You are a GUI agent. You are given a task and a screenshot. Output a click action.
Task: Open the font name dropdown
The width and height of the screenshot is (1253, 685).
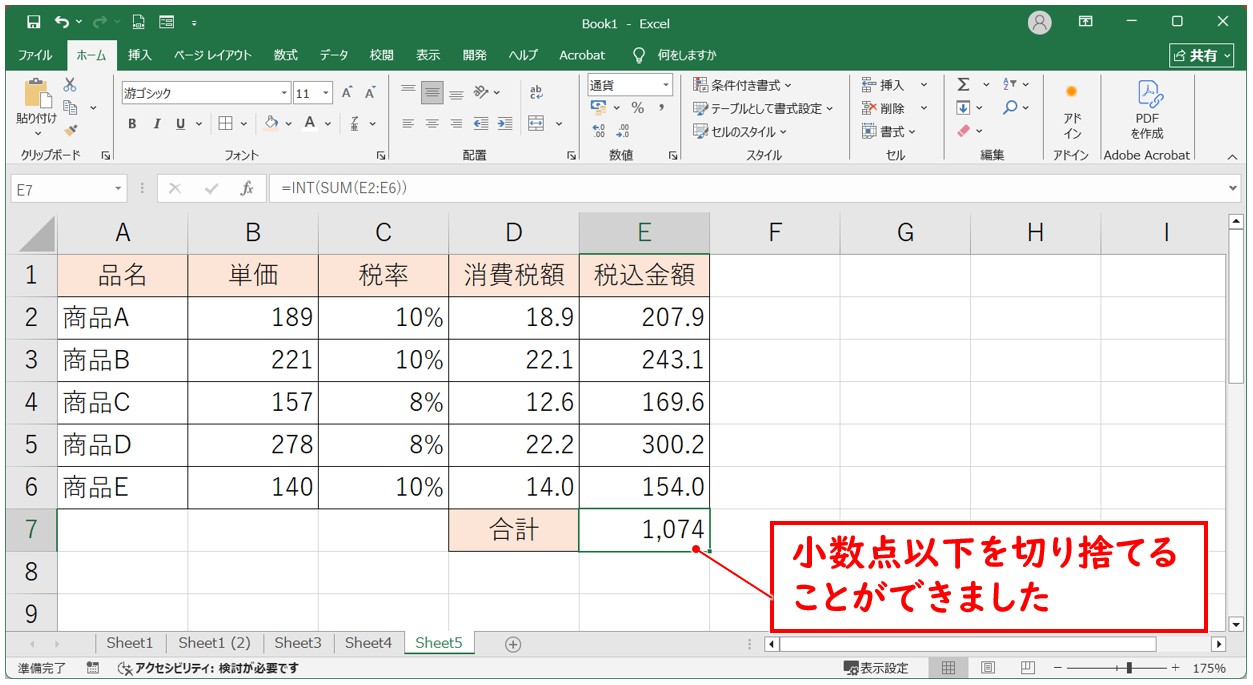[x=284, y=93]
